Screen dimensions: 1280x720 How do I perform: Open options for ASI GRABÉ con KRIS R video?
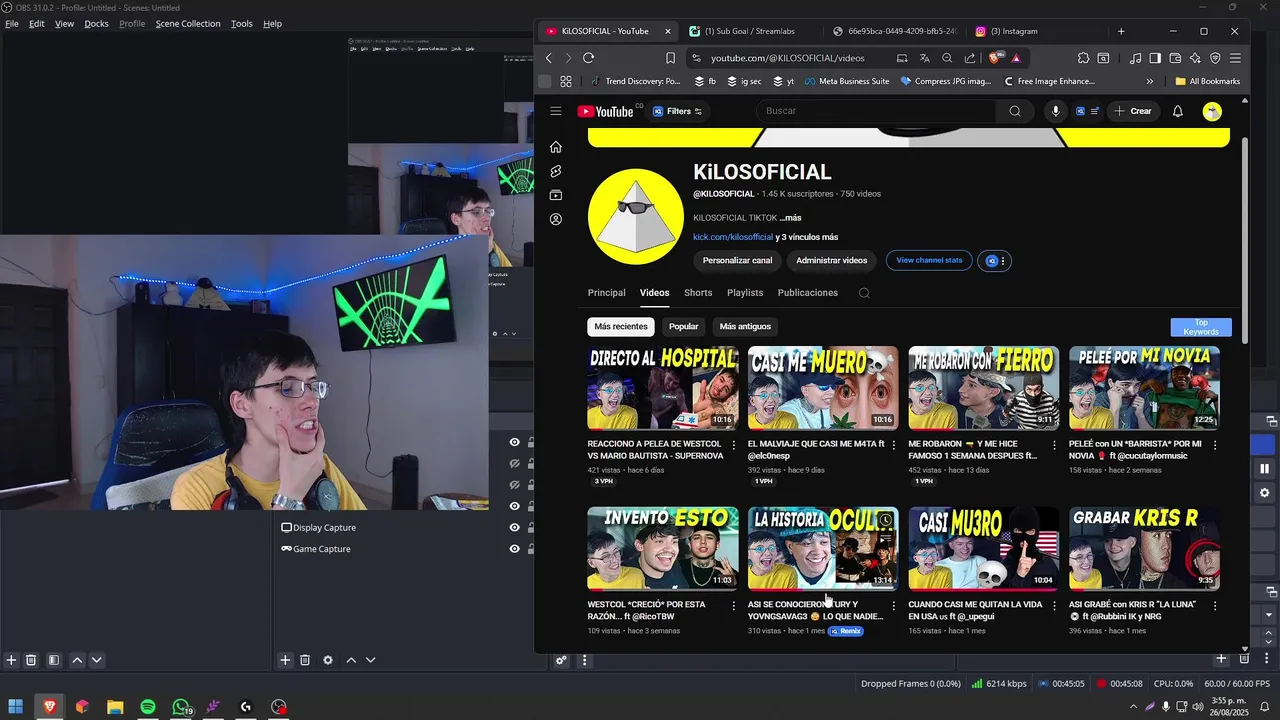[1215, 605]
